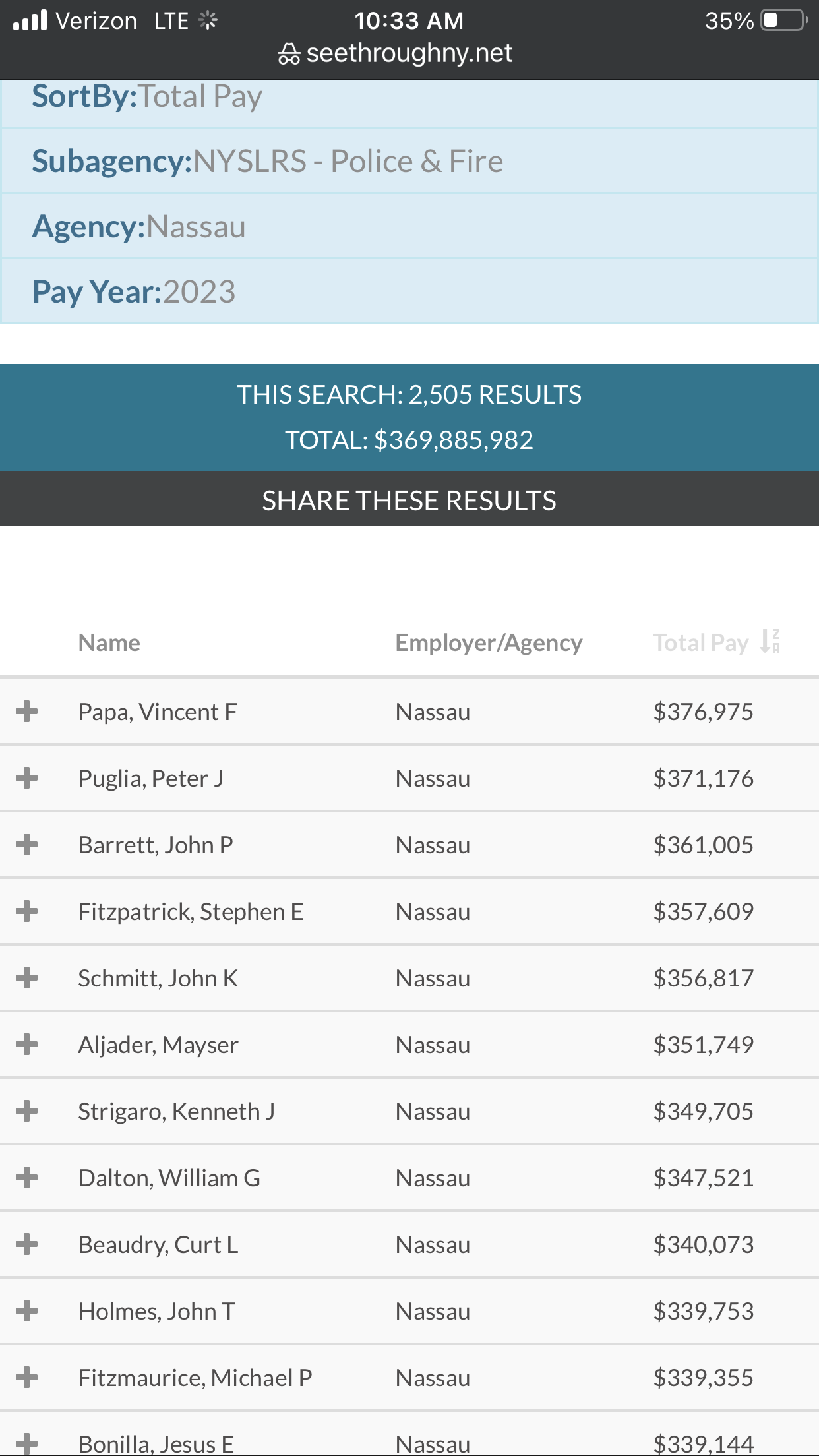Click the plus icon beside Barrett, John P
Screen dimensions: 819x1456
pos(27,845)
